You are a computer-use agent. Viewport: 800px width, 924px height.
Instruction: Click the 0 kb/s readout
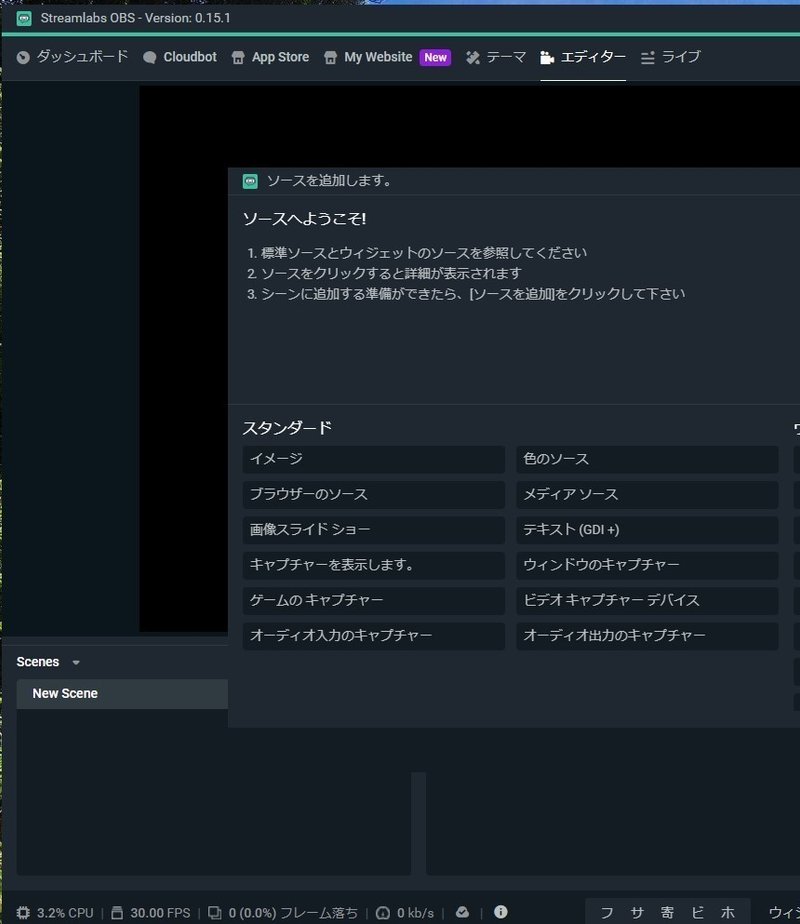415,913
